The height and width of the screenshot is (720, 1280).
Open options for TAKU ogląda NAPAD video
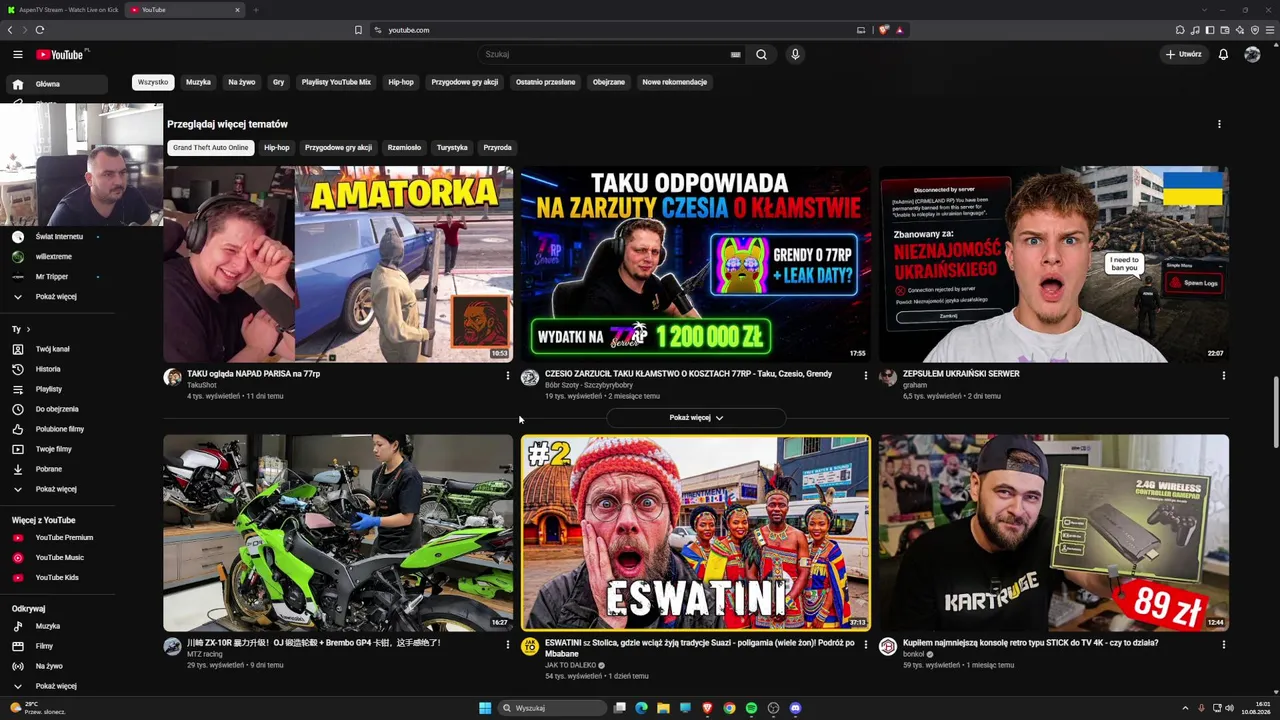[507, 376]
